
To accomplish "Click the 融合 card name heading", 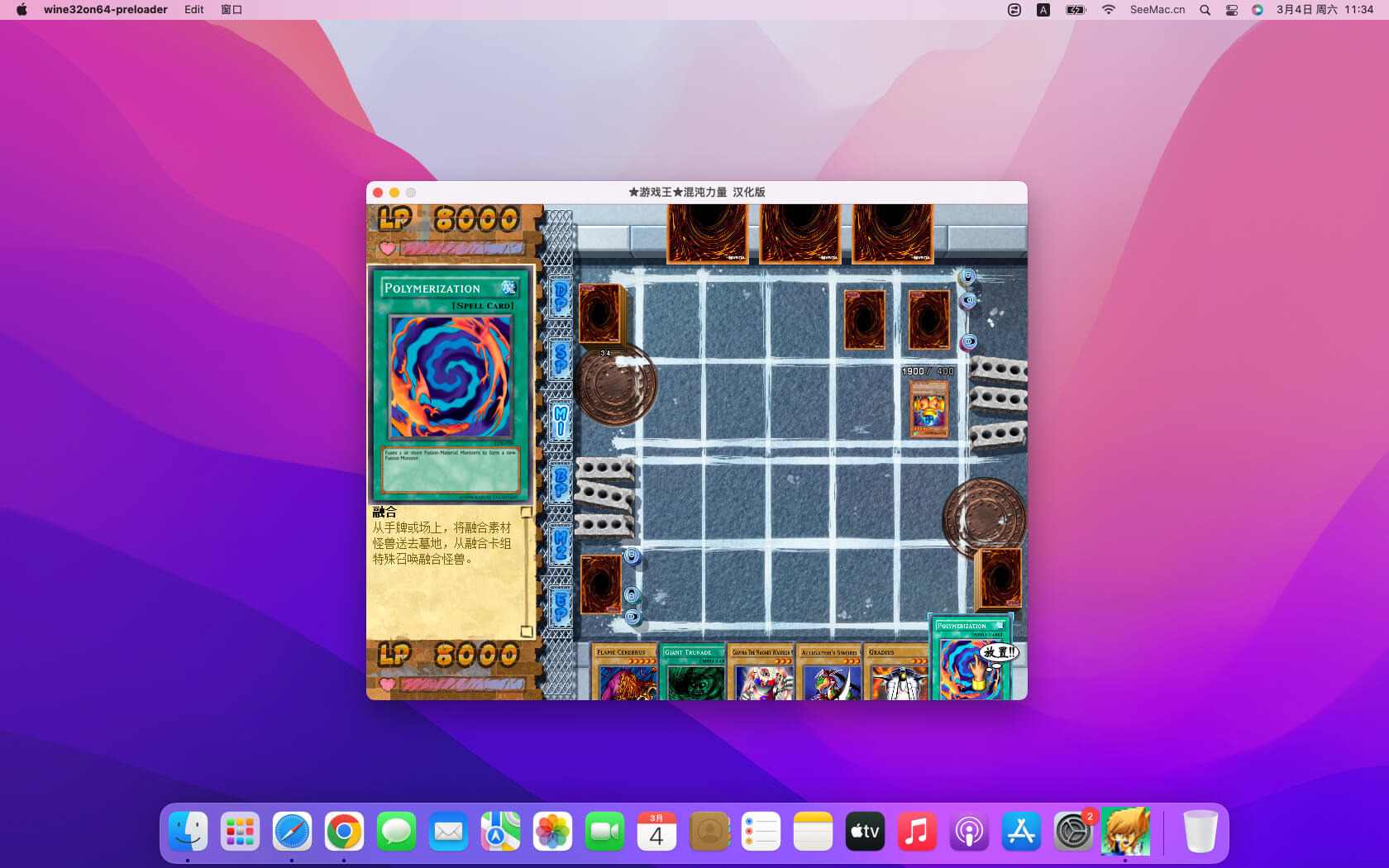I will pos(384,512).
